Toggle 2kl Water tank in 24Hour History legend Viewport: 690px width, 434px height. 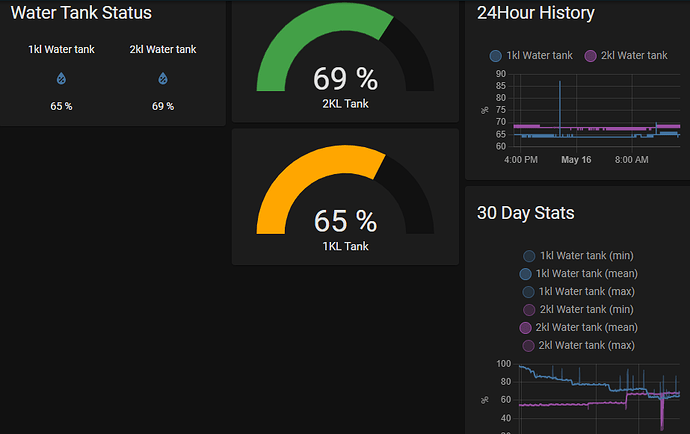pos(625,56)
